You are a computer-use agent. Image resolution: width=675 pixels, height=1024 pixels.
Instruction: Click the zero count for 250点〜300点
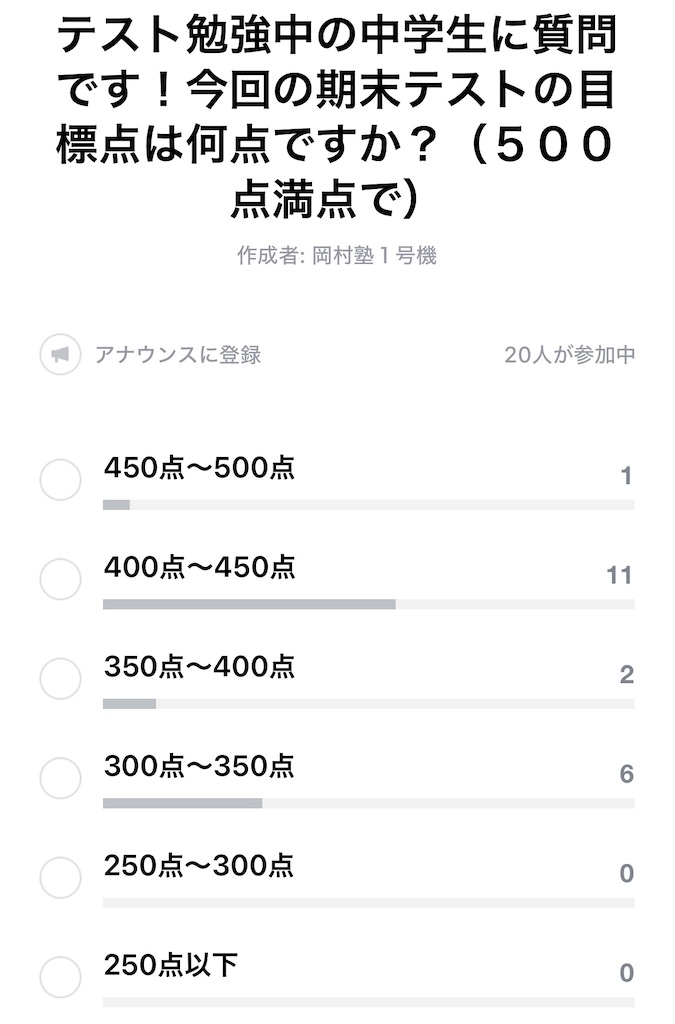tap(627, 873)
